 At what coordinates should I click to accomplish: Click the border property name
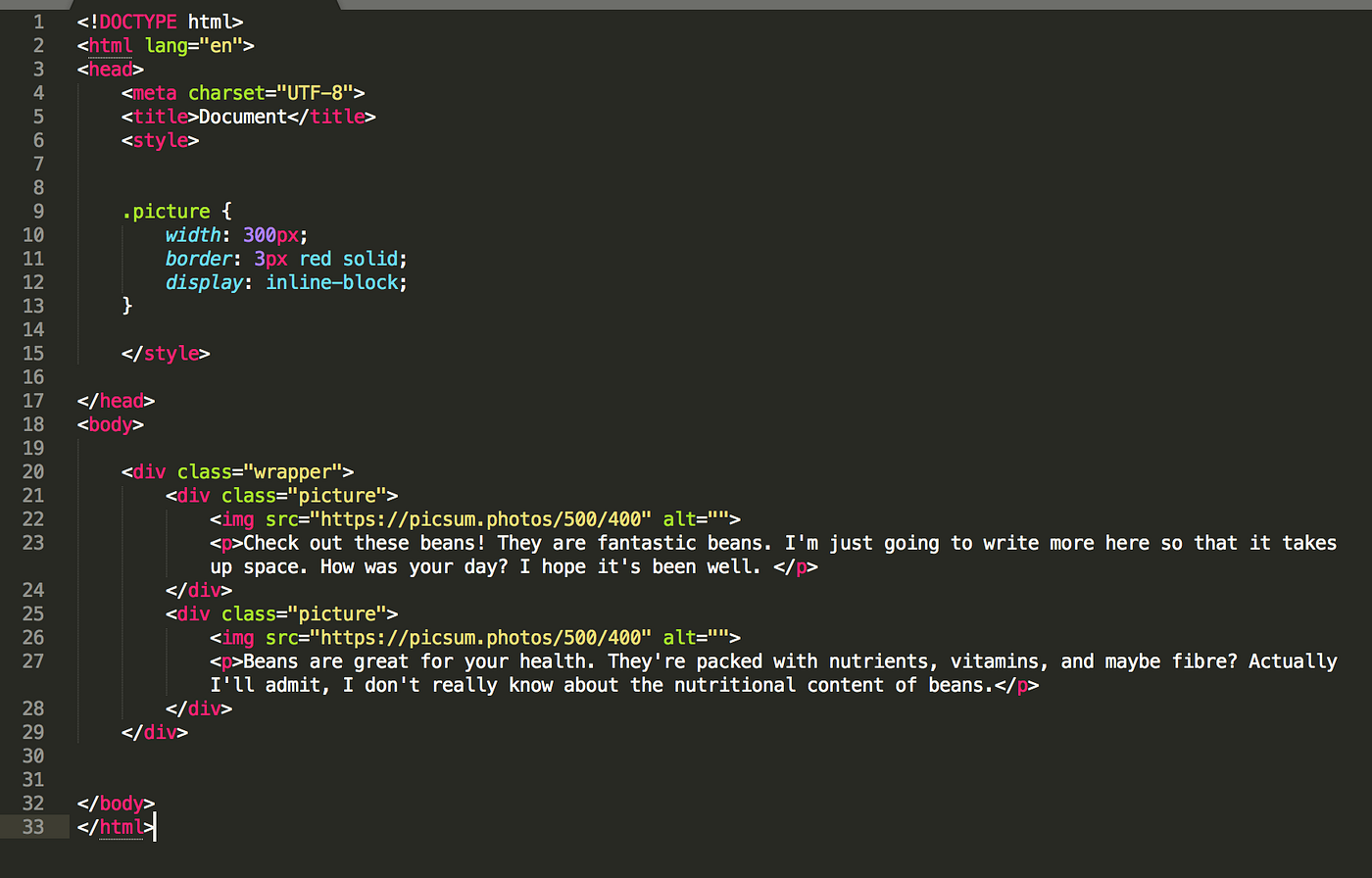pos(199,259)
